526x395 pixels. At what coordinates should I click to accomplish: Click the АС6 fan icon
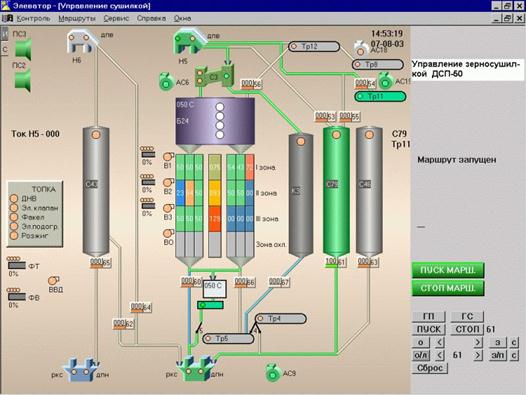(166, 82)
